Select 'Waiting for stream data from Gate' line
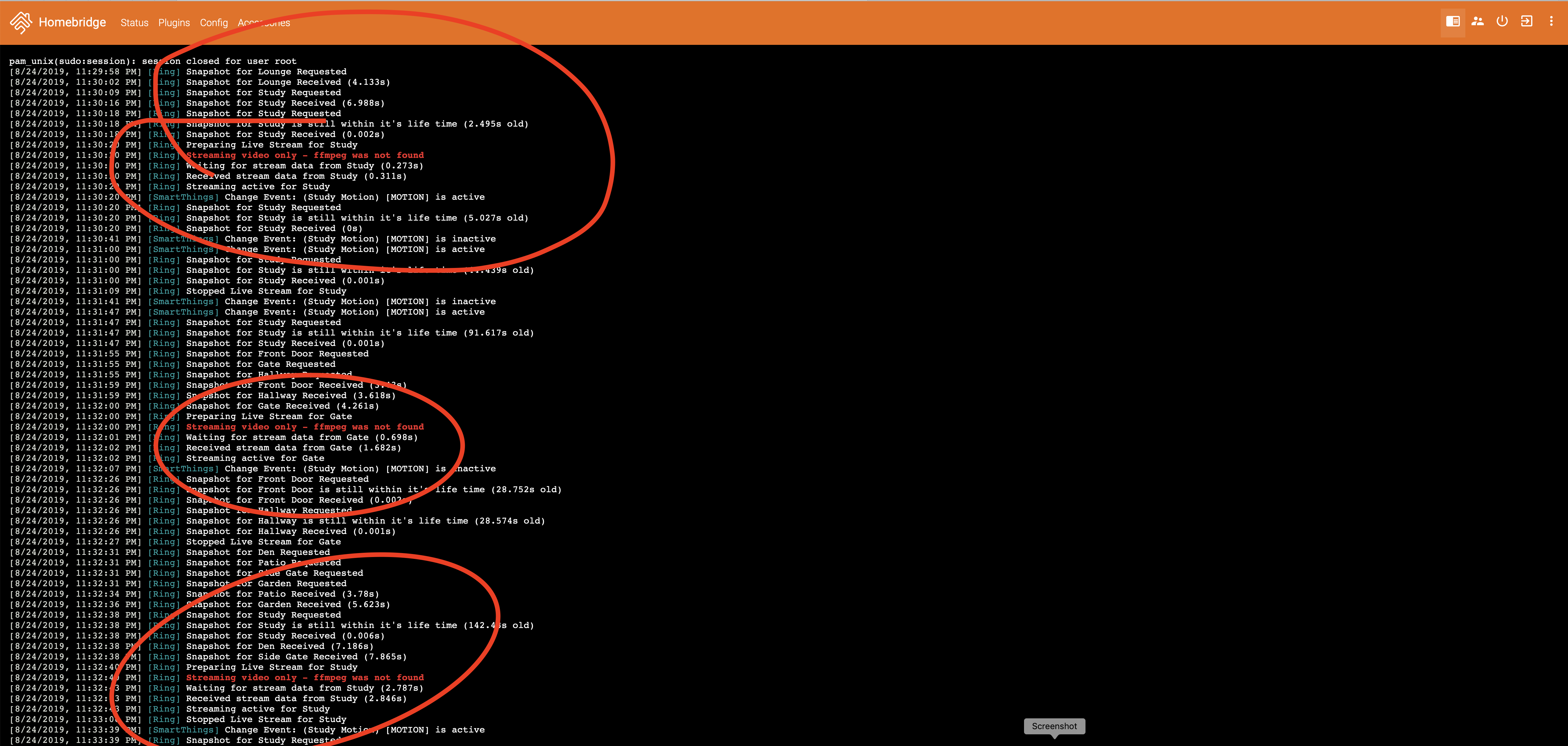The height and width of the screenshot is (746, 1568). (214, 438)
